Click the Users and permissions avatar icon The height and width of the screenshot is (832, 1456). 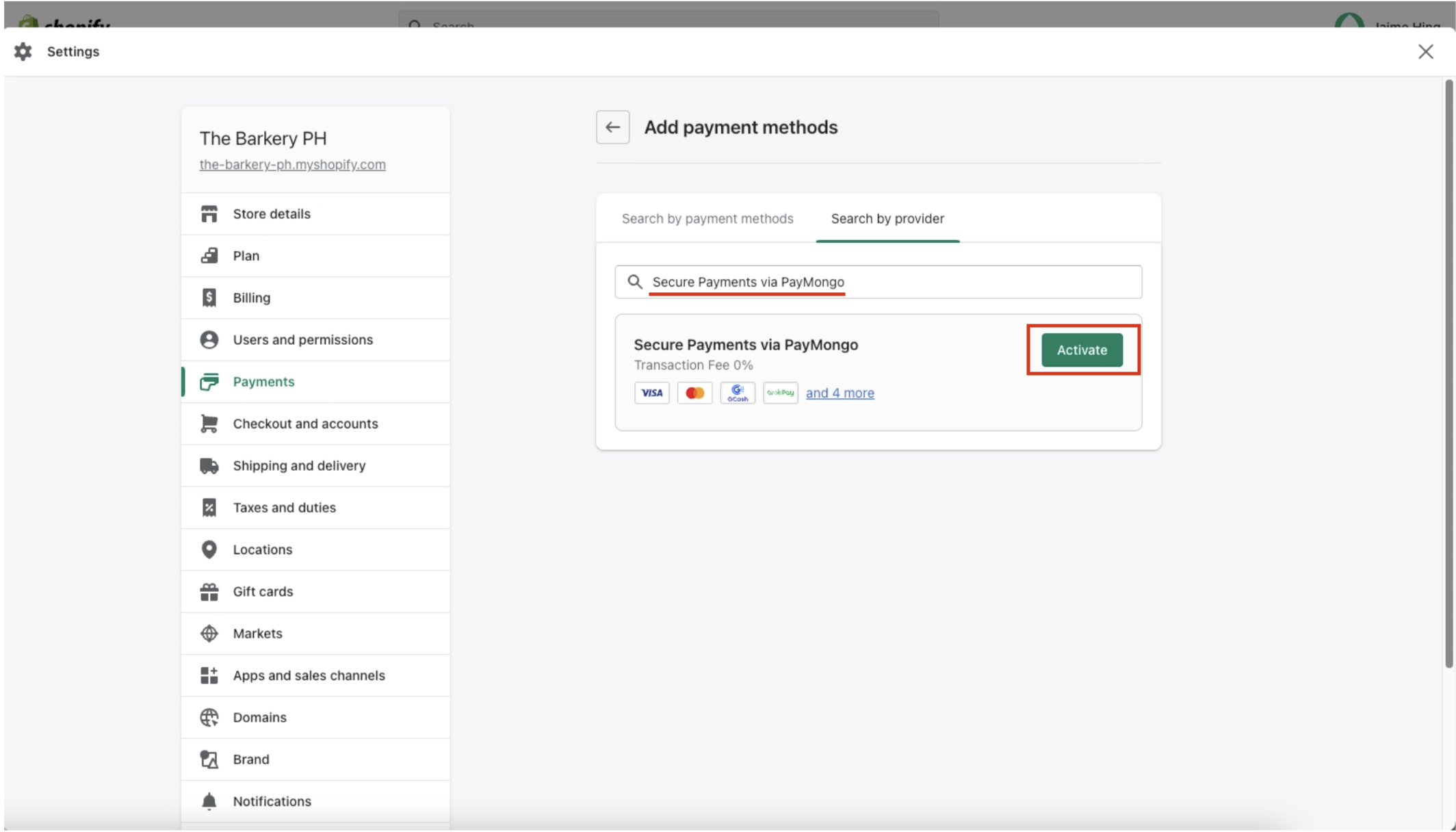click(209, 340)
